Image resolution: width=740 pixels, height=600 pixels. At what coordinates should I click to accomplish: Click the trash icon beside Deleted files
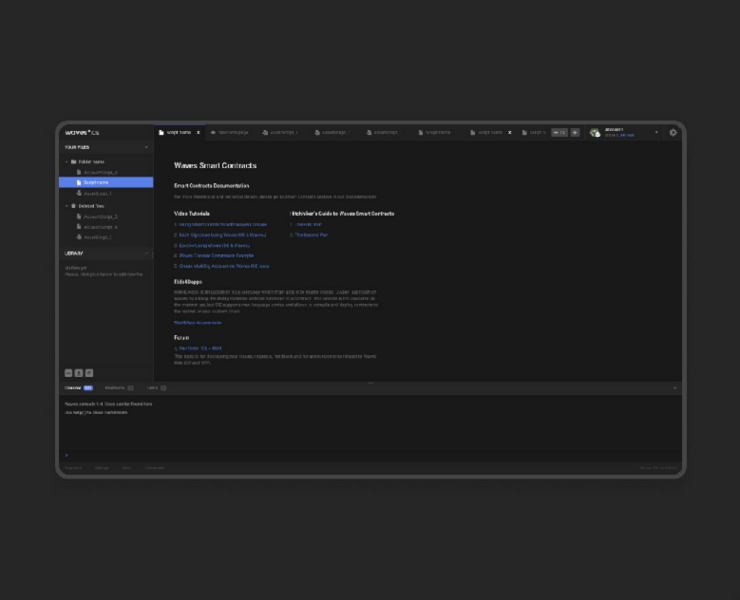(74, 206)
